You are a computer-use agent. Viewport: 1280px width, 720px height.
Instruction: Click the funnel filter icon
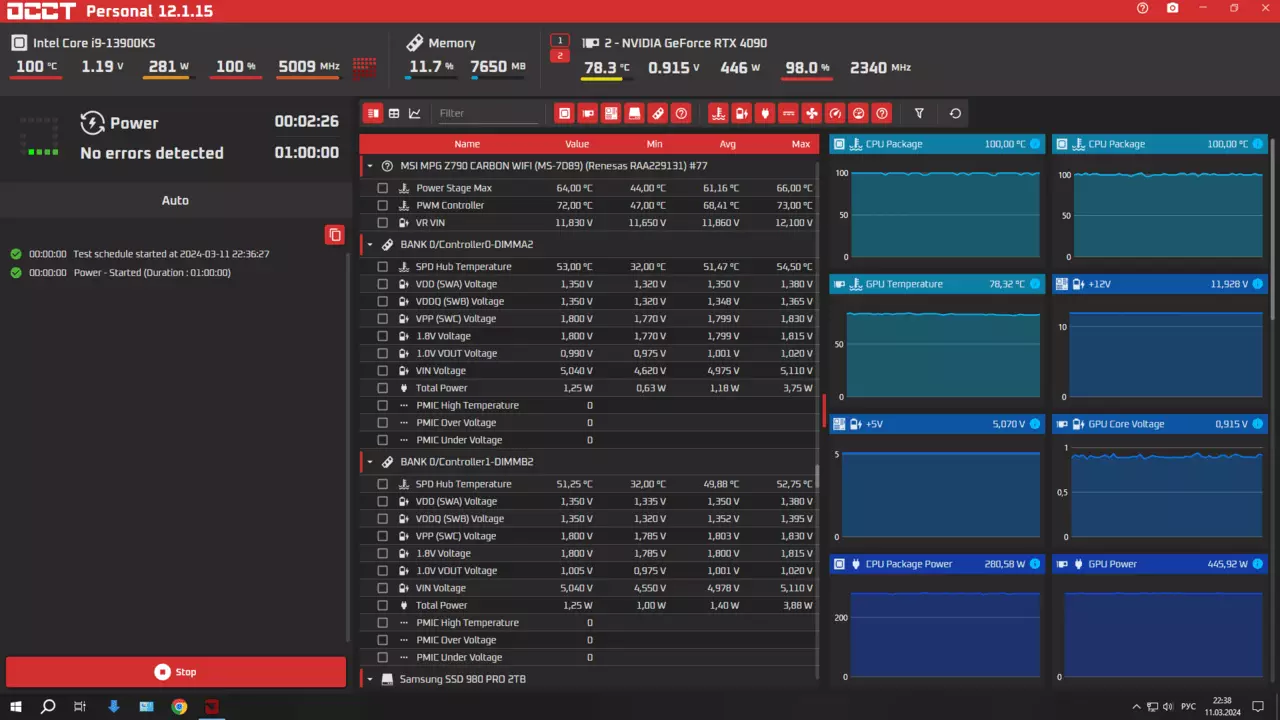[x=919, y=113]
